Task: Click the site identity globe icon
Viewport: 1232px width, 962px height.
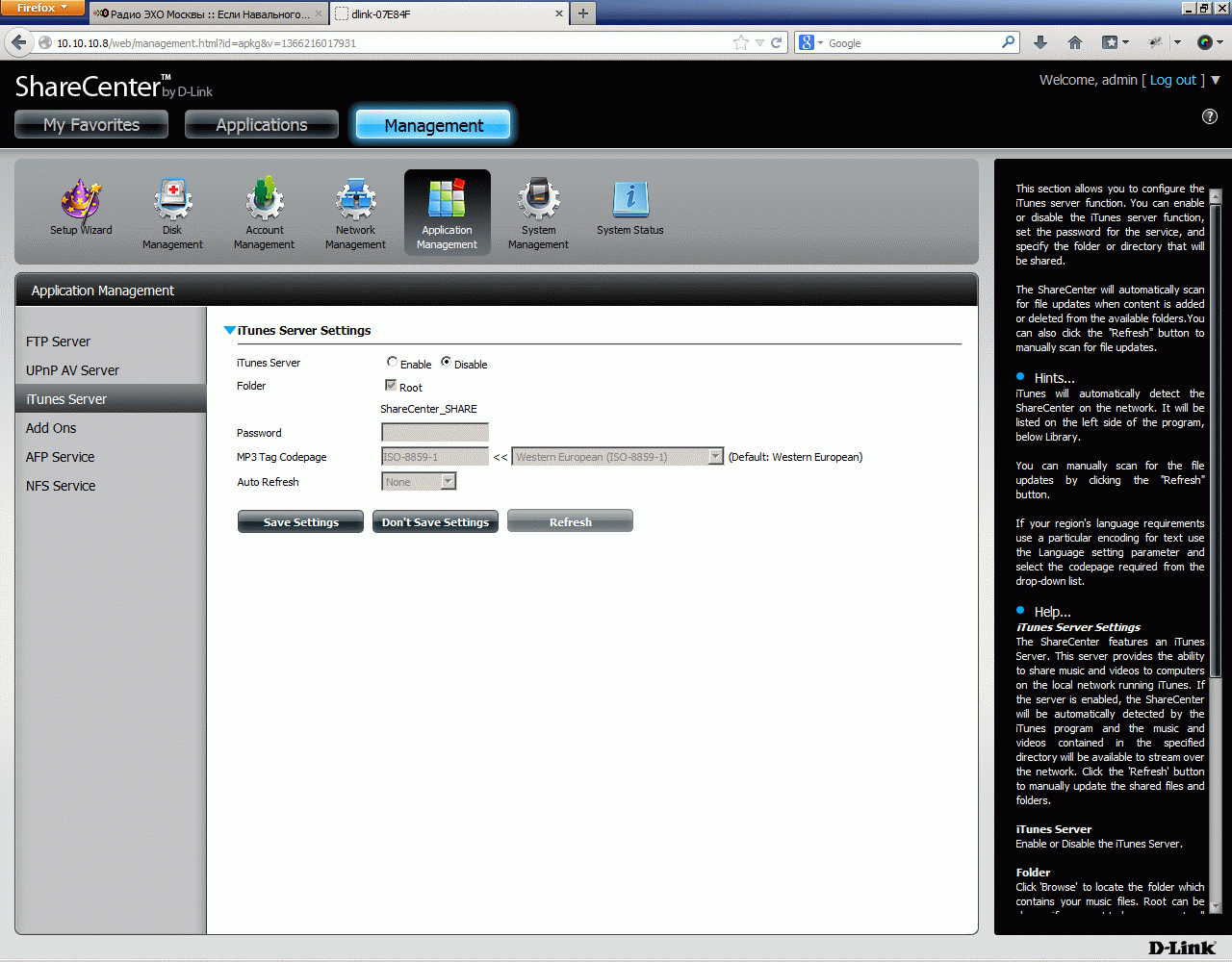Action: pos(45,42)
